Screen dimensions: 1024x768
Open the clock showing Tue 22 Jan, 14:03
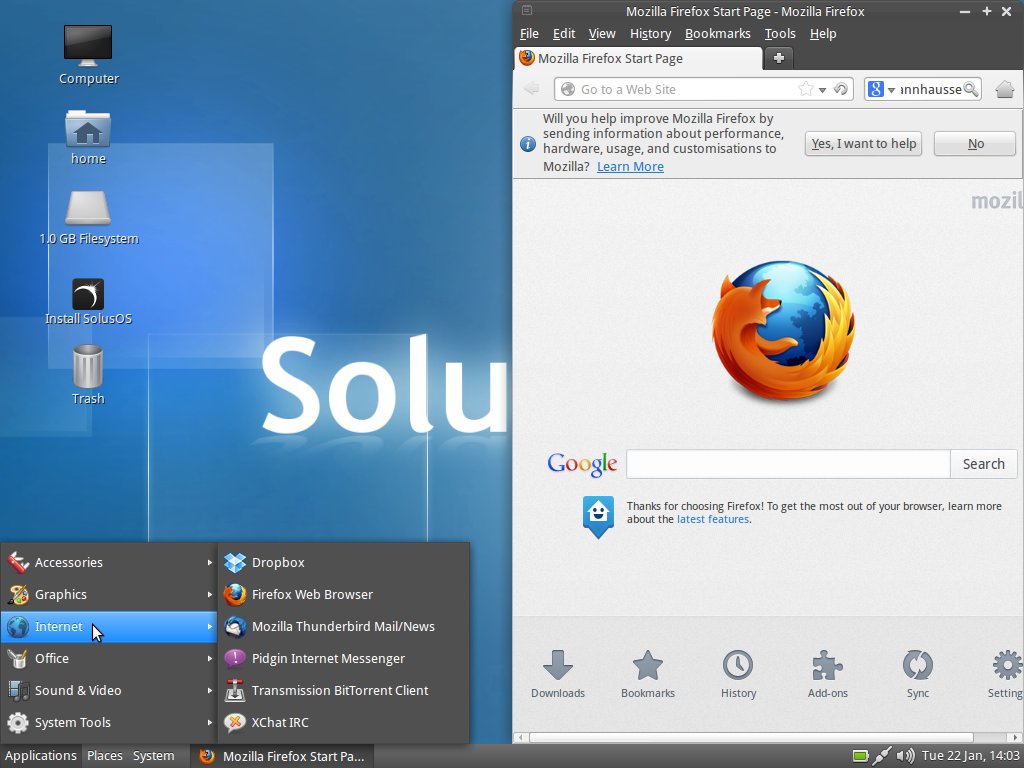pos(970,756)
